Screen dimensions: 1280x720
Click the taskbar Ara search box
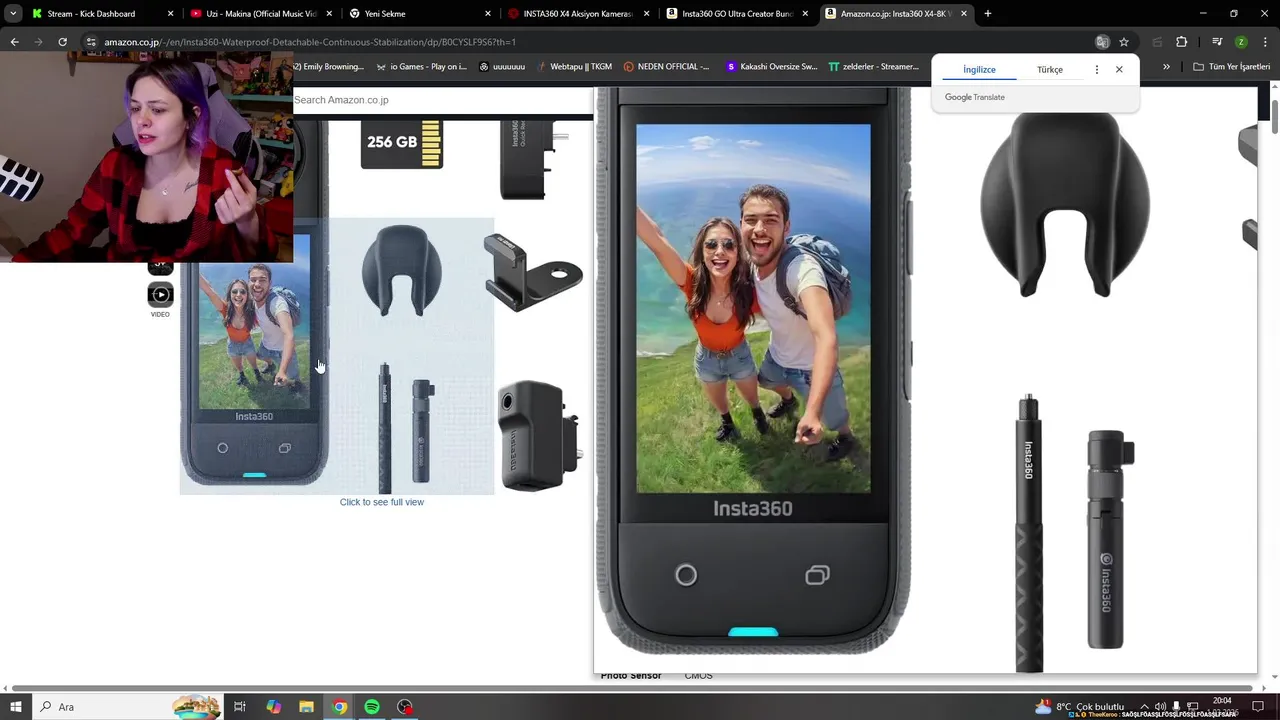pyautogui.click(x=128, y=707)
